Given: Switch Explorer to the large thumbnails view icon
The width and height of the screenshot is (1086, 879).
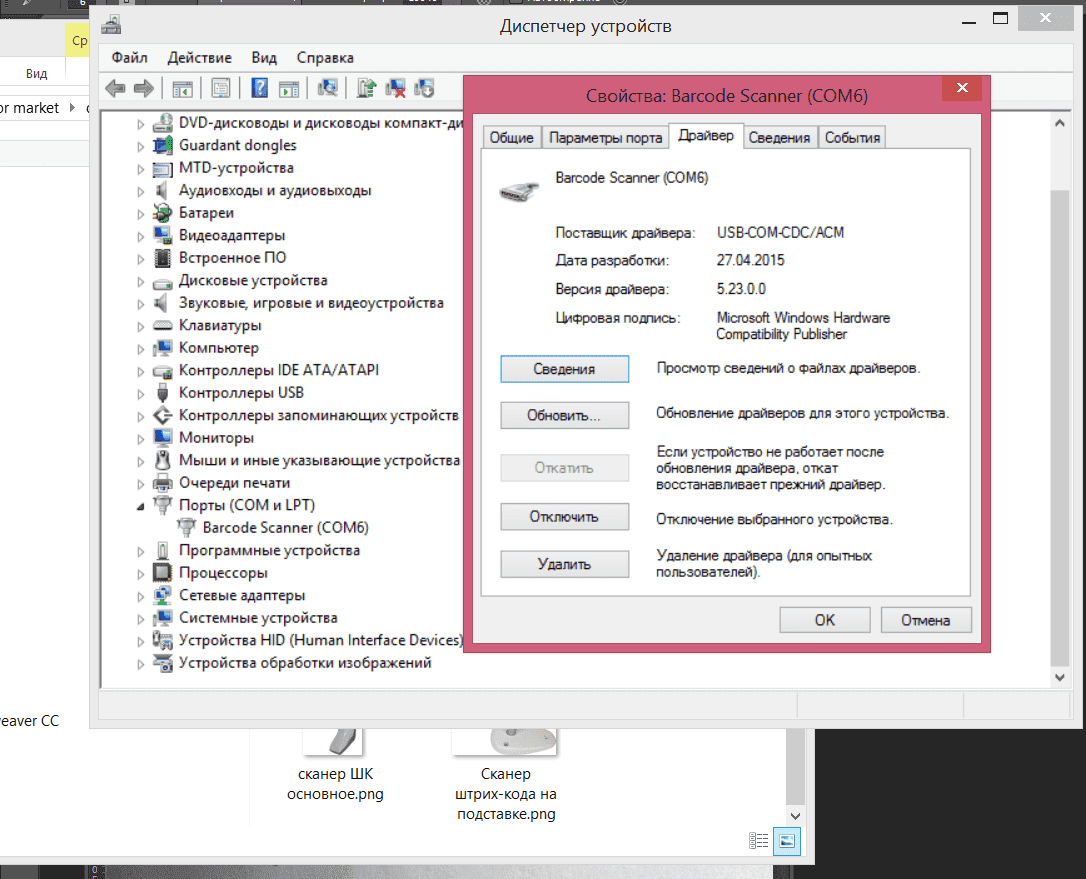Looking at the screenshot, I should (789, 841).
